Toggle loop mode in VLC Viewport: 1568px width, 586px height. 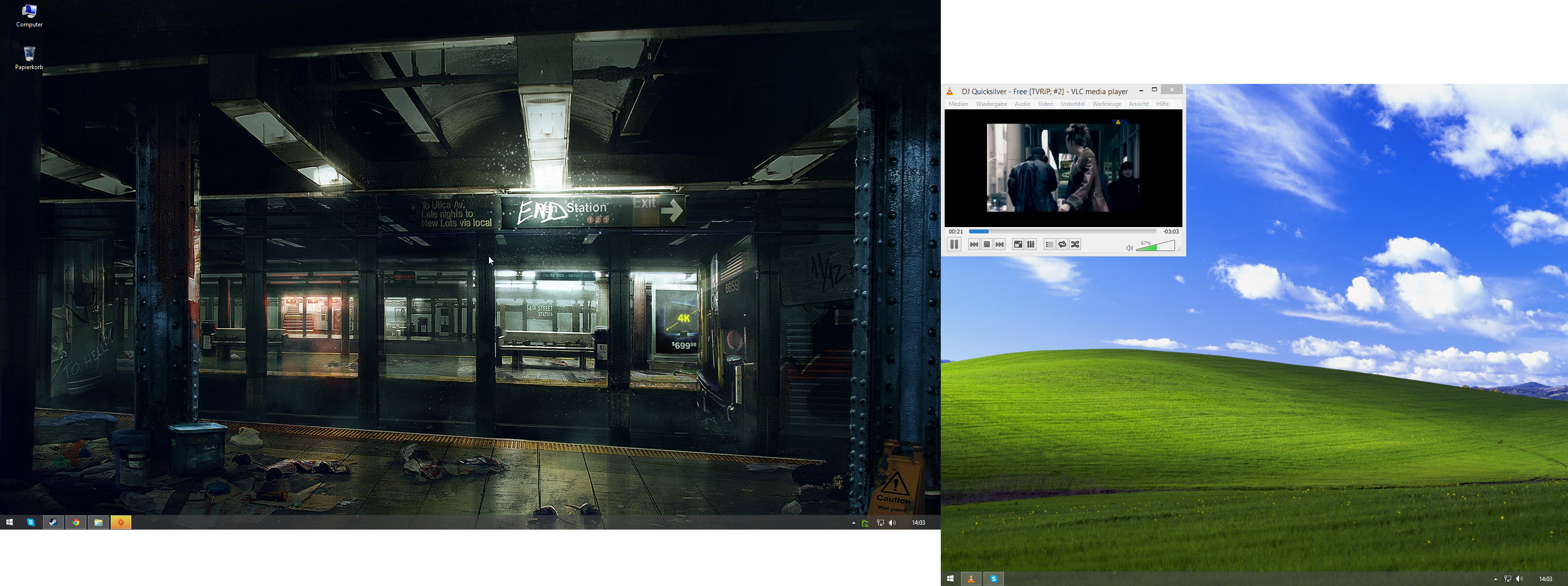tap(1062, 244)
